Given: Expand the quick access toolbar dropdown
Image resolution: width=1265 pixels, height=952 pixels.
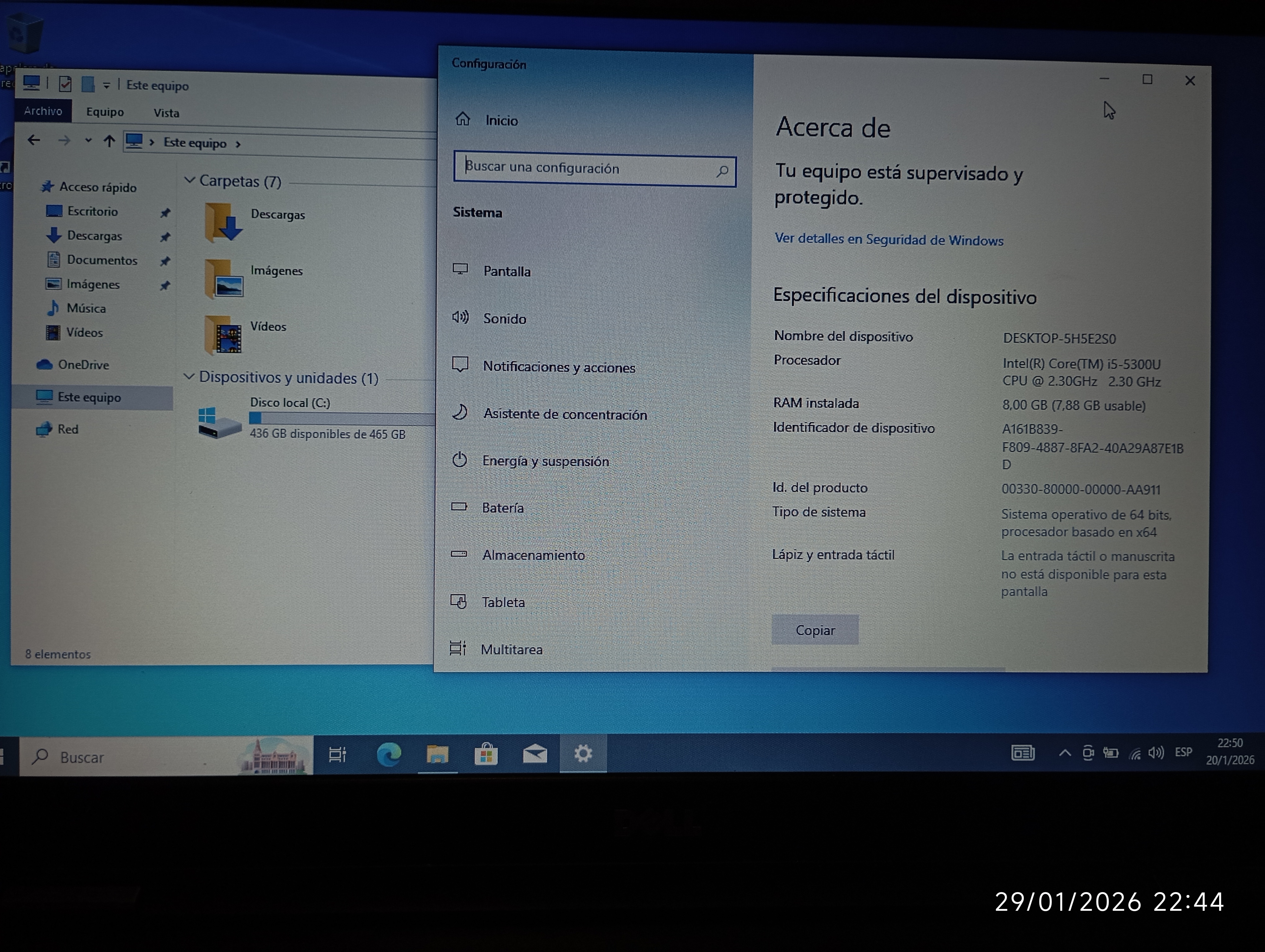Looking at the screenshot, I should (106, 86).
